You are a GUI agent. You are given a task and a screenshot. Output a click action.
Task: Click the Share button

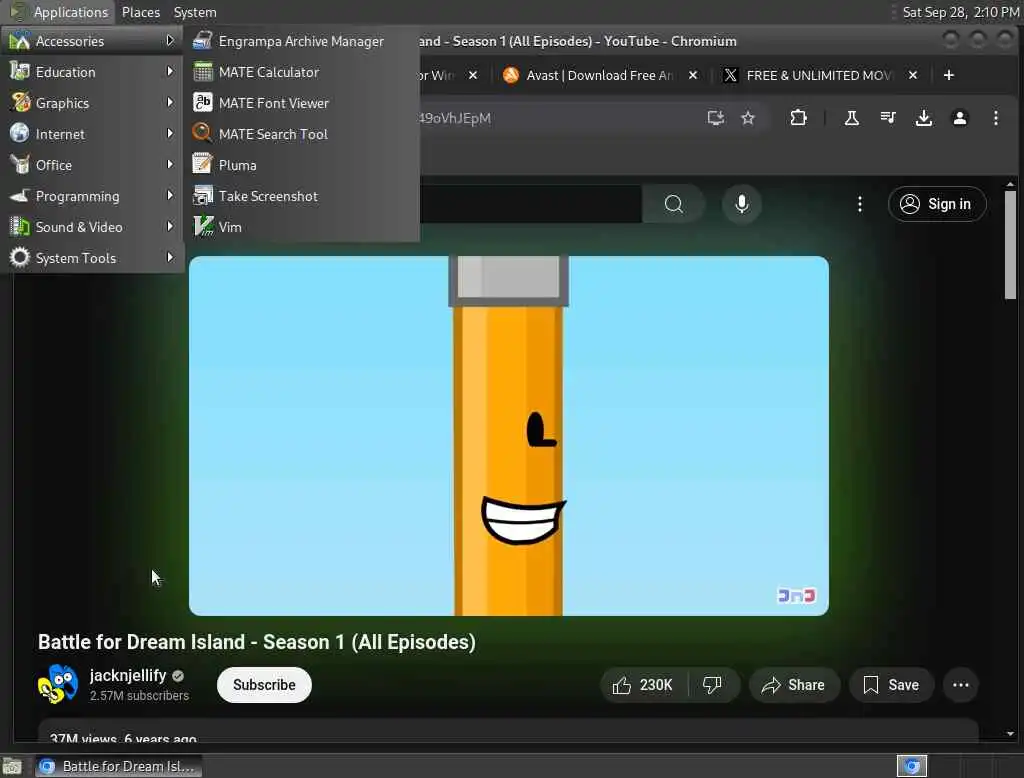[793, 685]
